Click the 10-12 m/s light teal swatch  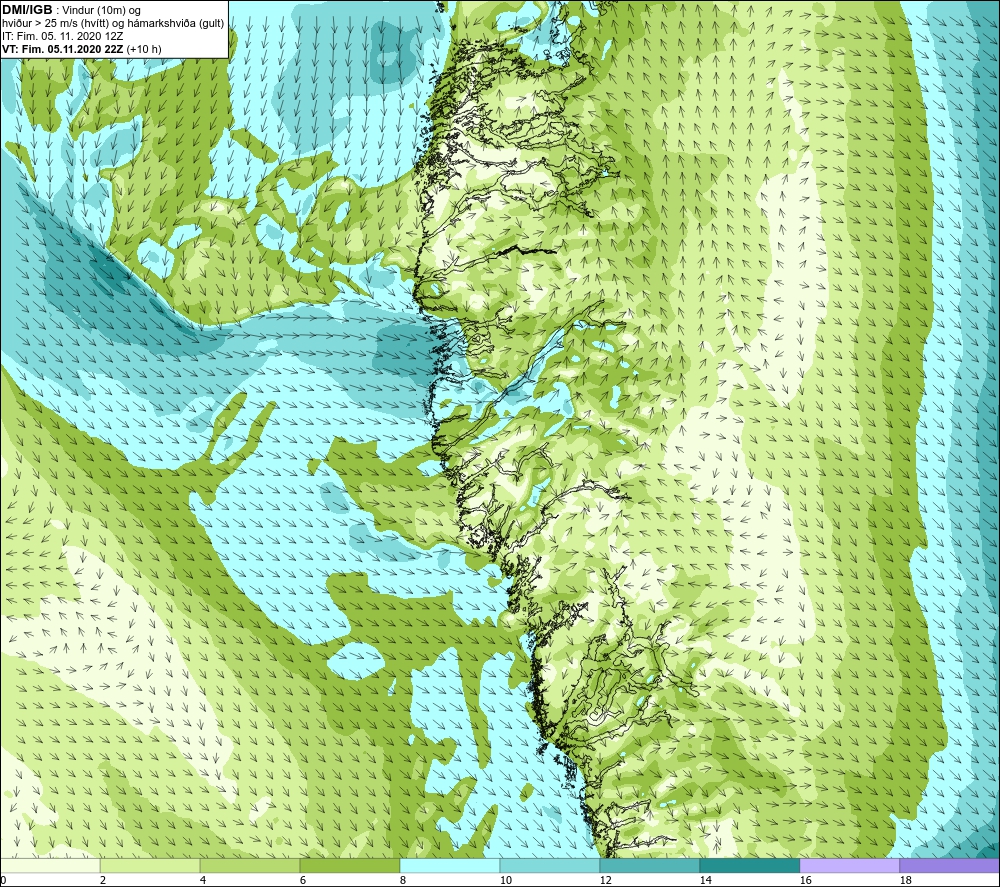click(550, 865)
